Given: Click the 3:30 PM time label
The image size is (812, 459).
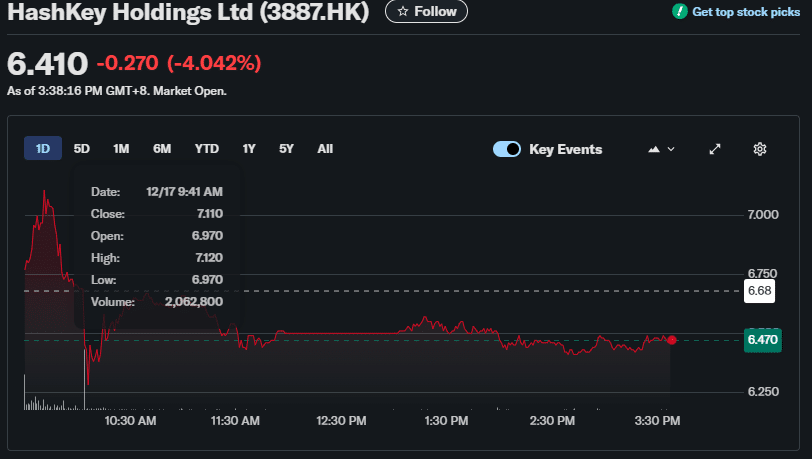Looking at the screenshot, I should pos(658,421).
